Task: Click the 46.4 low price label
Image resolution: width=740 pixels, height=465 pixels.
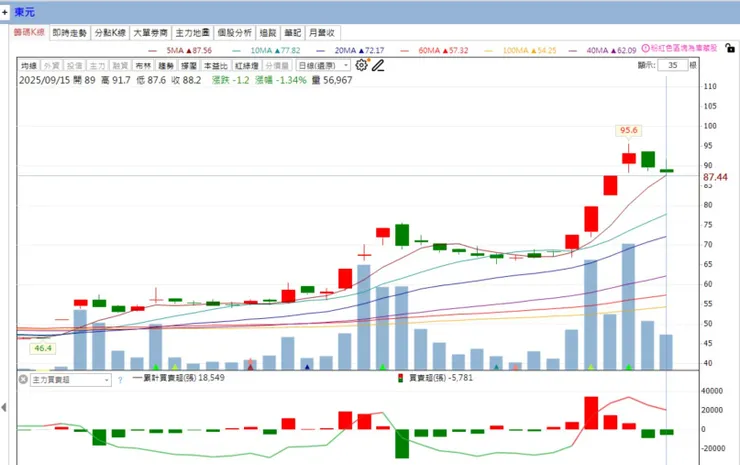Action: [x=42, y=348]
